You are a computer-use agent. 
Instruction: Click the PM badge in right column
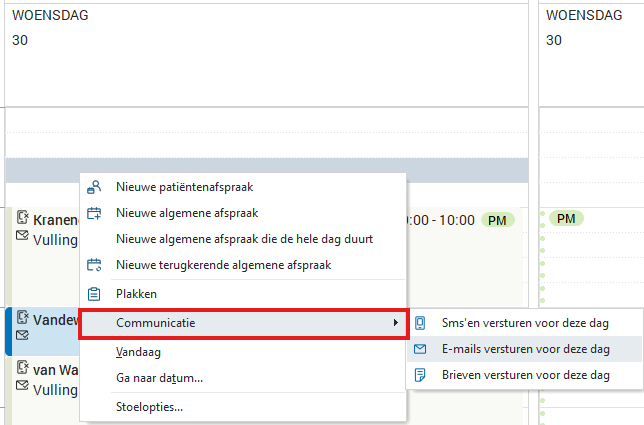click(566, 218)
